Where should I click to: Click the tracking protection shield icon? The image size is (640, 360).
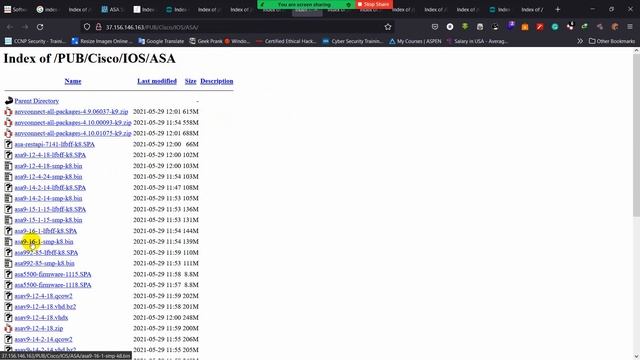click(87, 27)
